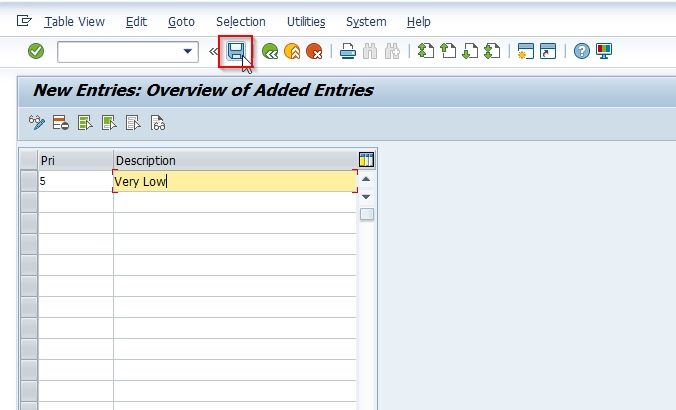Screen dimensions: 676x410
Task: Select the row marker for entry 5
Action: 29,181
